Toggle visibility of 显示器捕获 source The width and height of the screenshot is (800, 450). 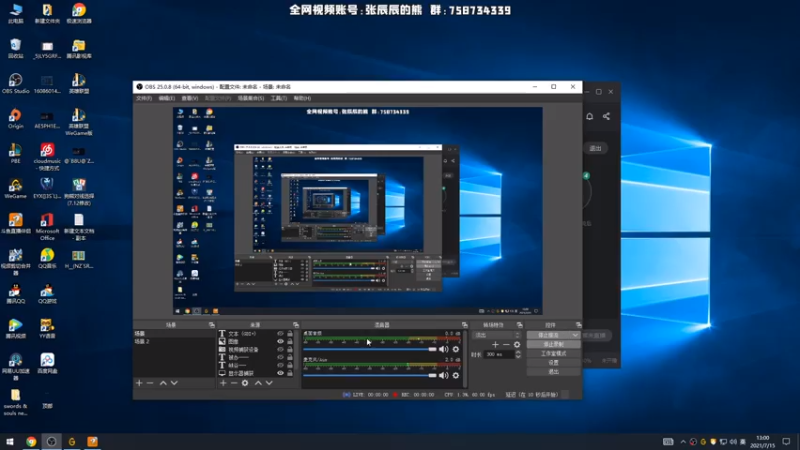tap(280, 373)
